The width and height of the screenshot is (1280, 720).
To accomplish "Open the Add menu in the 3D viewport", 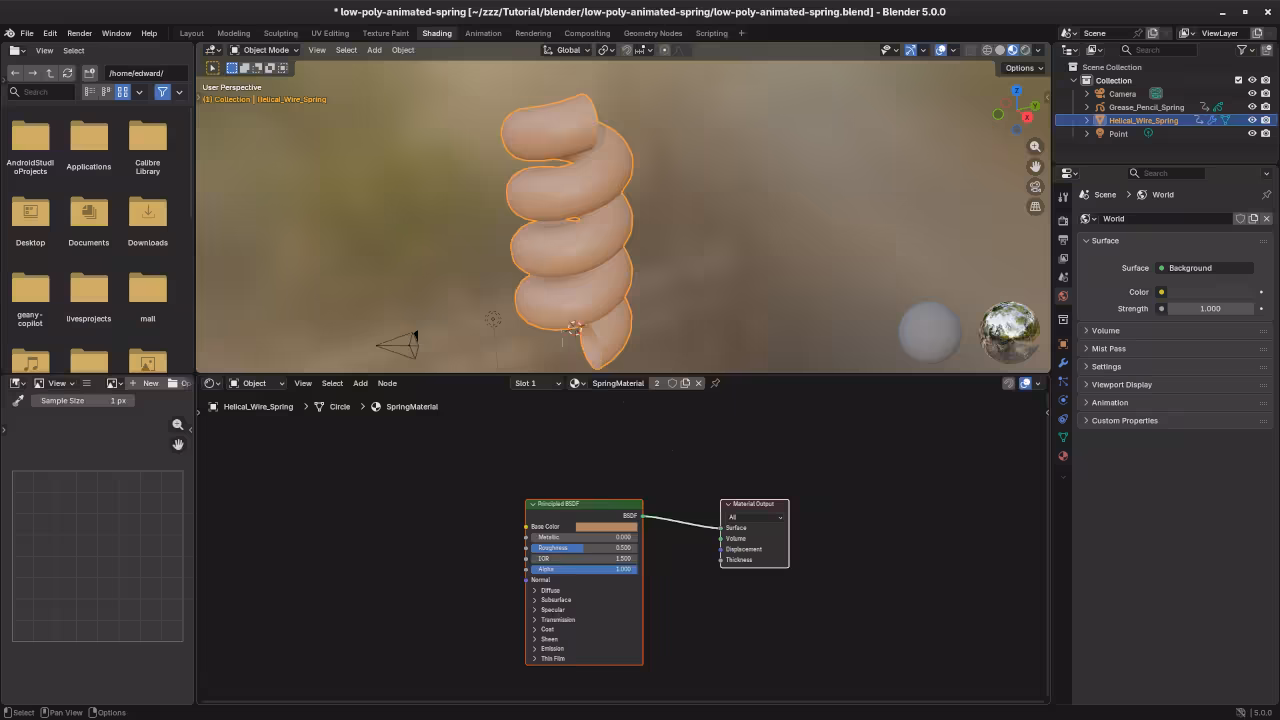I will click(x=374, y=50).
